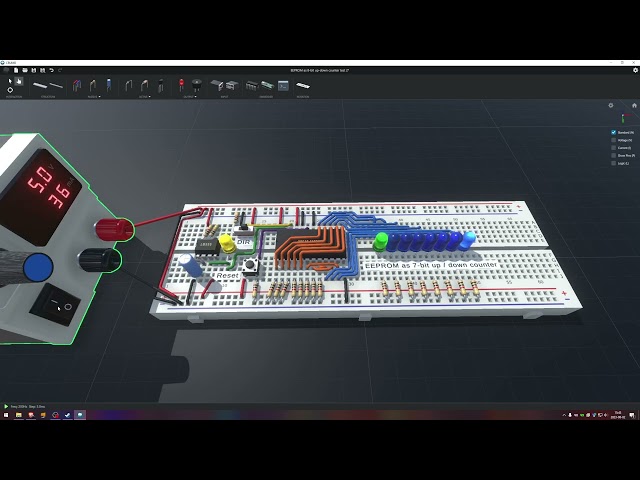
Task: Click the New file icon
Action: [x=16, y=70]
